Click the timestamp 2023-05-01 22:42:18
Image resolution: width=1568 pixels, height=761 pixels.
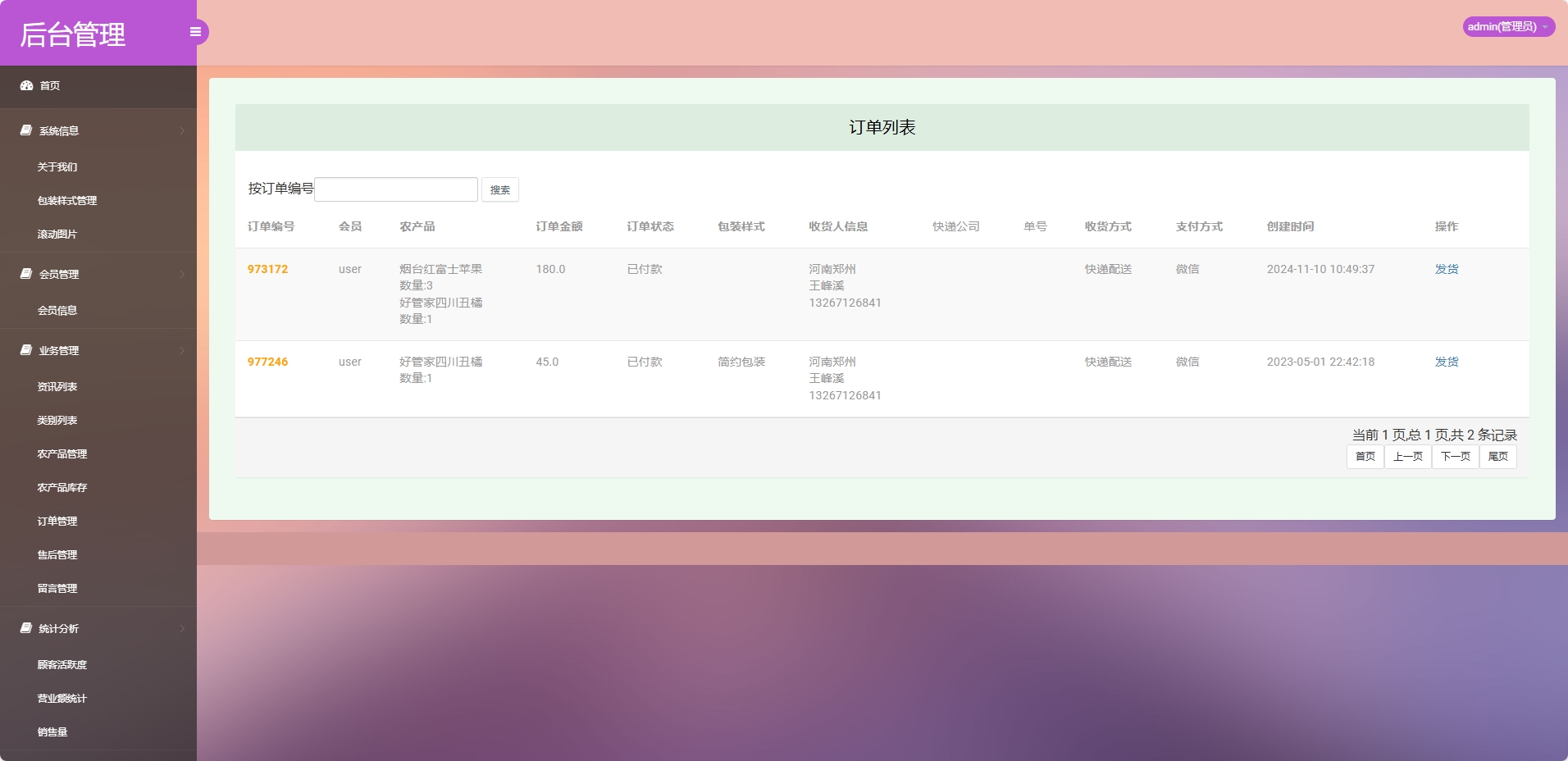(1320, 362)
